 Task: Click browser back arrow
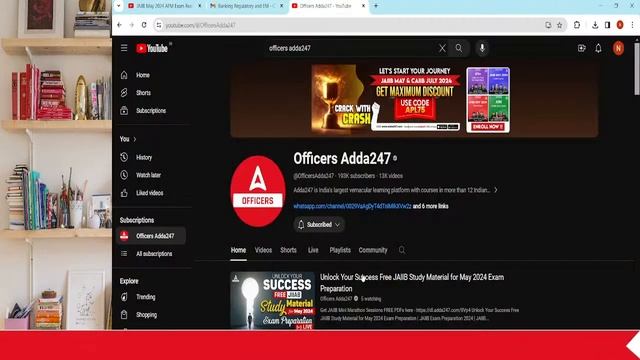(119, 25)
